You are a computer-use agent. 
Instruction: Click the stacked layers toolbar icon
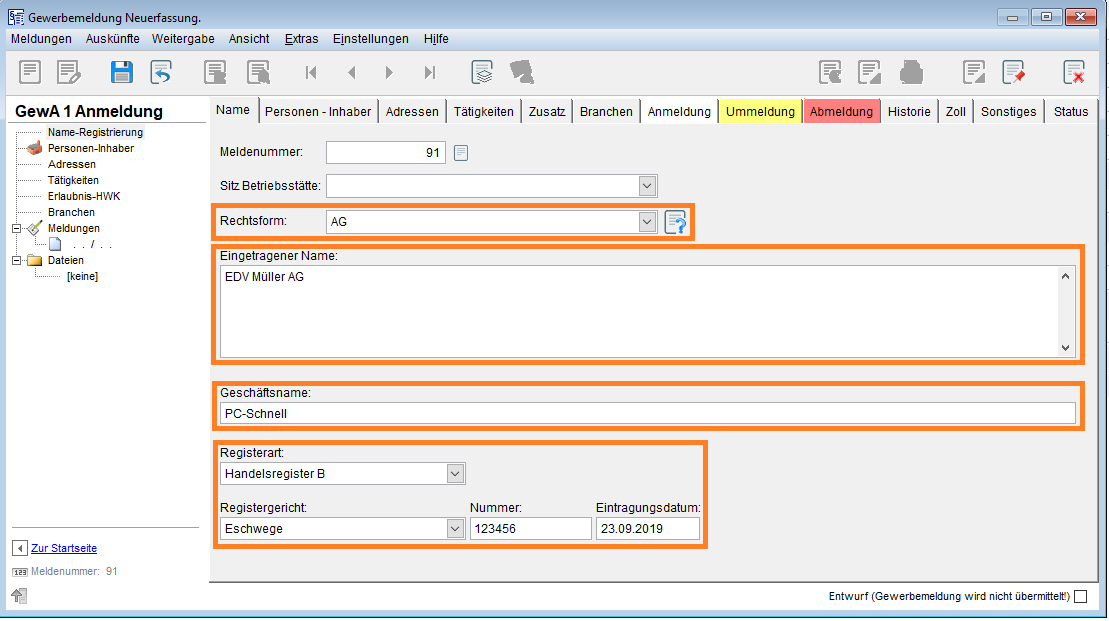(483, 72)
